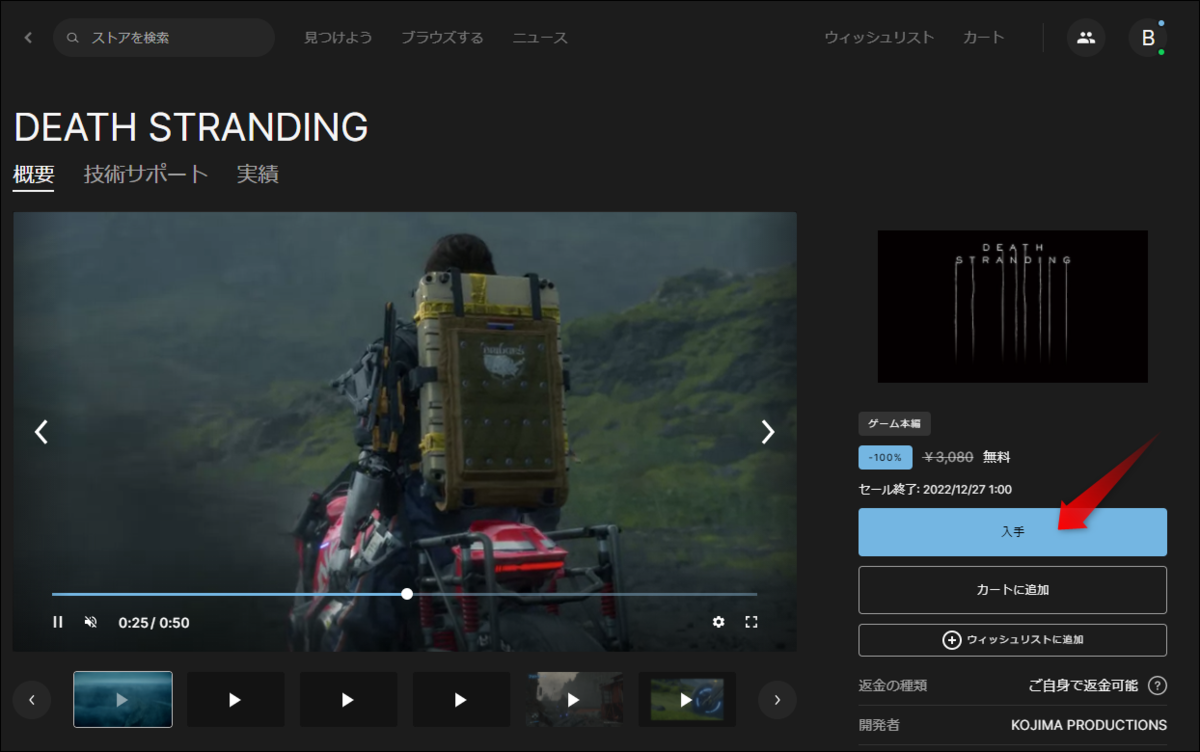Image resolution: width=1200 pixels, height=752 pixels.
Task: Switch to 技術サポート tab
Action: click(x=146, y=175)
